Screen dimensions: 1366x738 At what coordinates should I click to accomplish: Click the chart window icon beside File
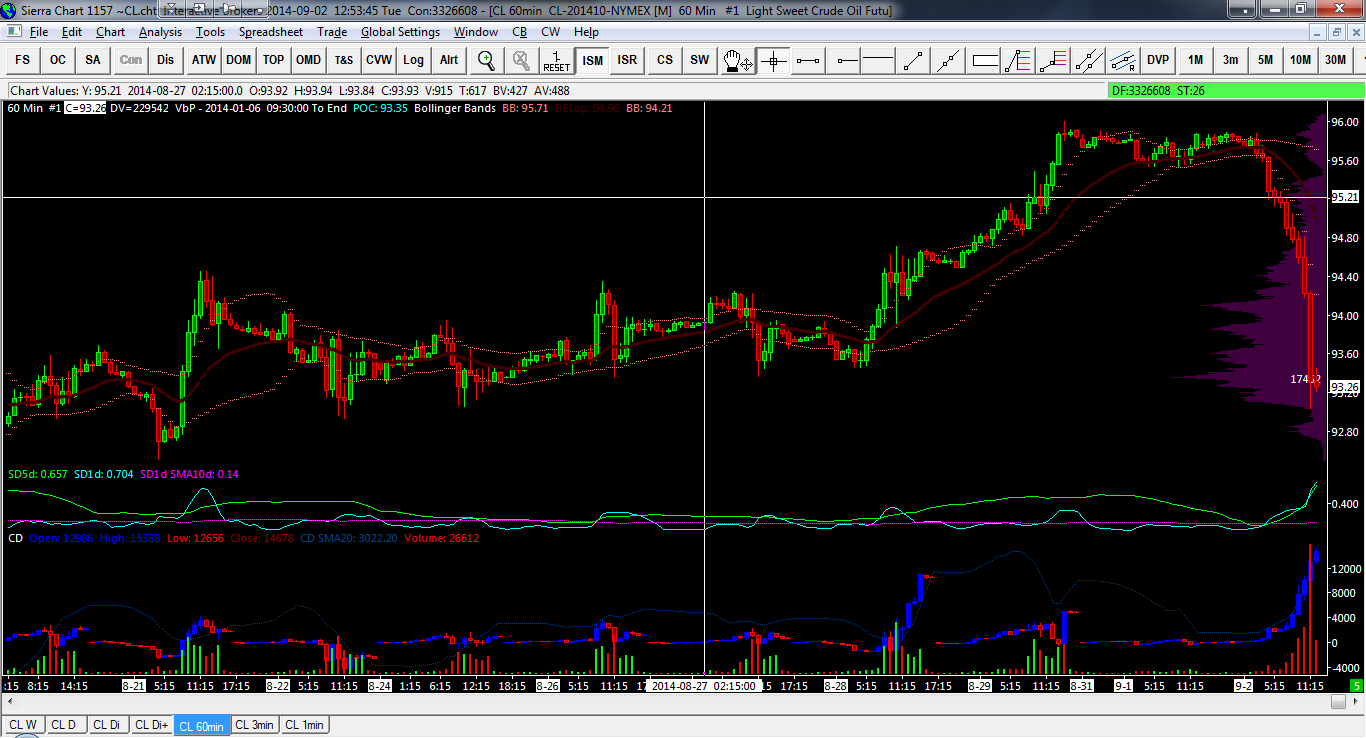coord(13,31)
